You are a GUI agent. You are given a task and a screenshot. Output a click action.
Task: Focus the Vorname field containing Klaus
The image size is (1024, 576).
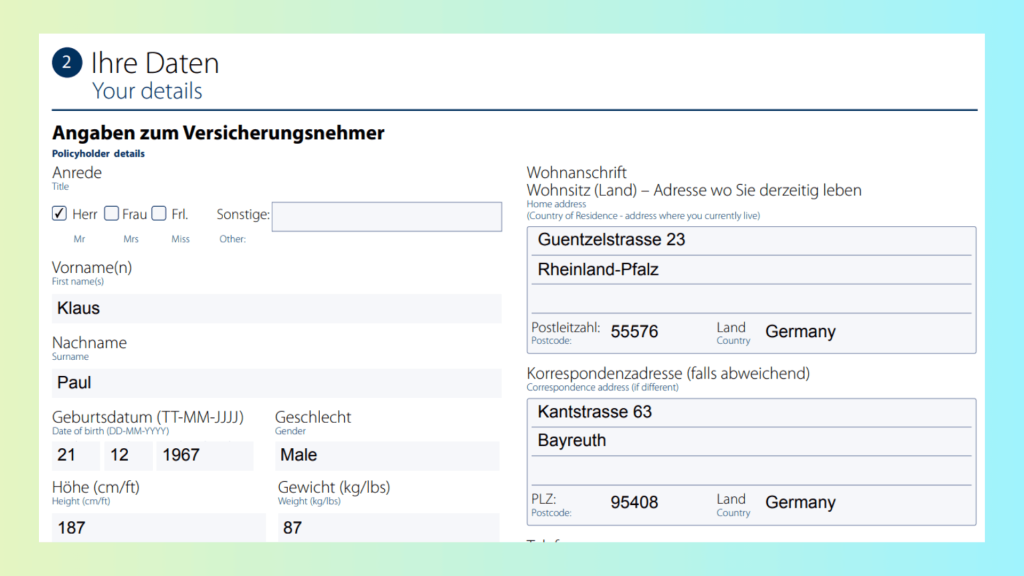(276, 309)
